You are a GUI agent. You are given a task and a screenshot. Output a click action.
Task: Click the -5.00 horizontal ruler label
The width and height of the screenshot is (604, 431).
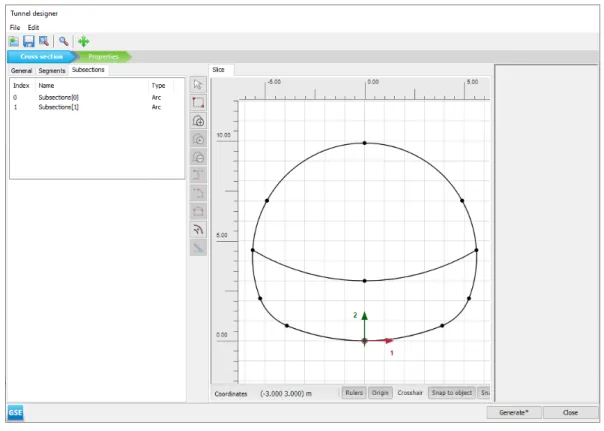coord(274,82)
